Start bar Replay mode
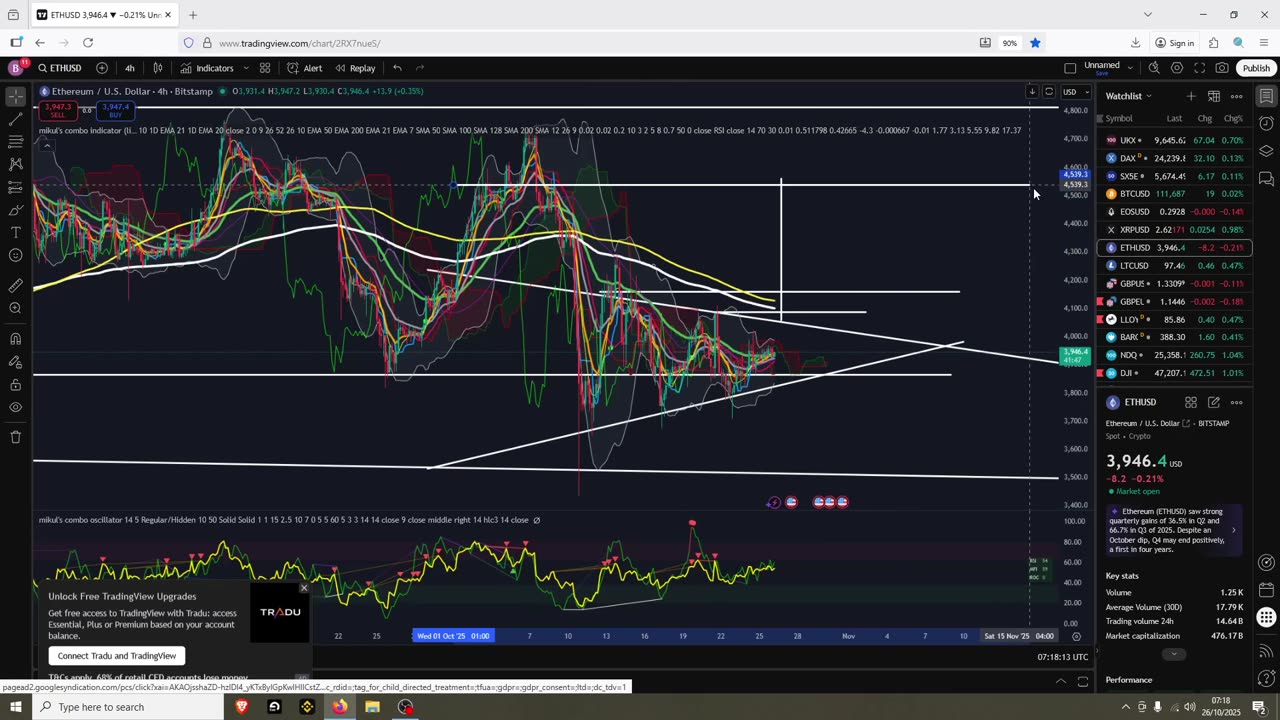 [x=355, y=68]
